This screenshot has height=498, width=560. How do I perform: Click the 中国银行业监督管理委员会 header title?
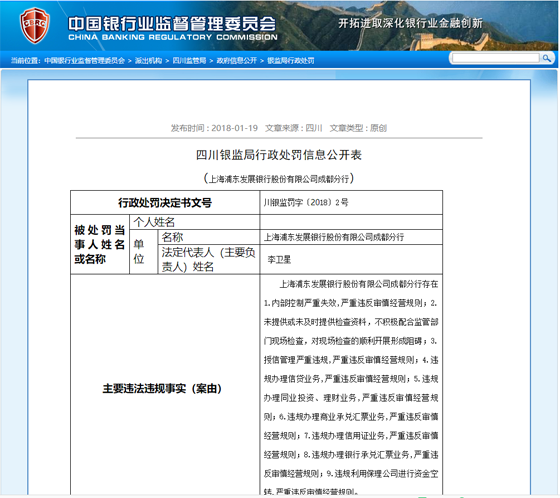(x=172, y=24)
